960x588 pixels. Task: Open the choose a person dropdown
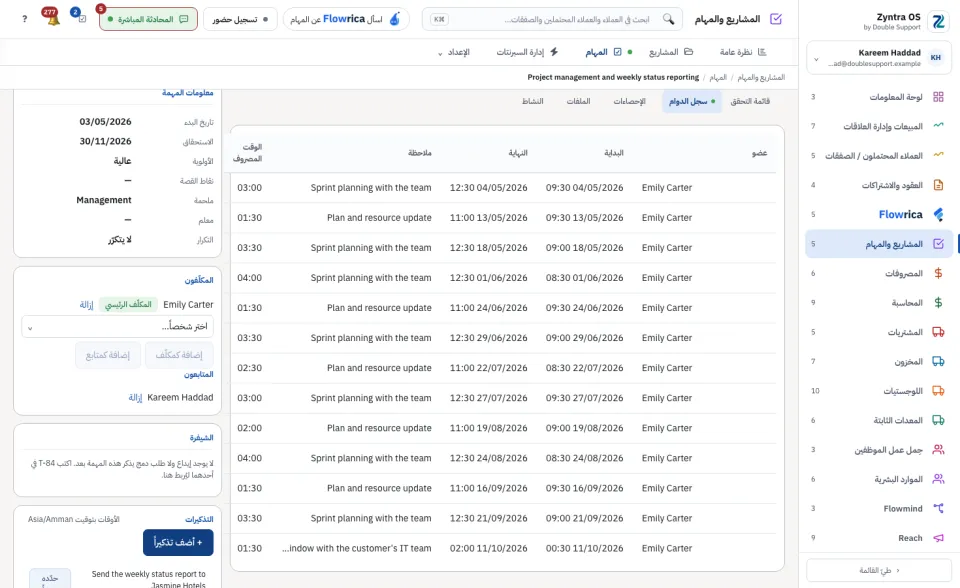coord(118,326)
